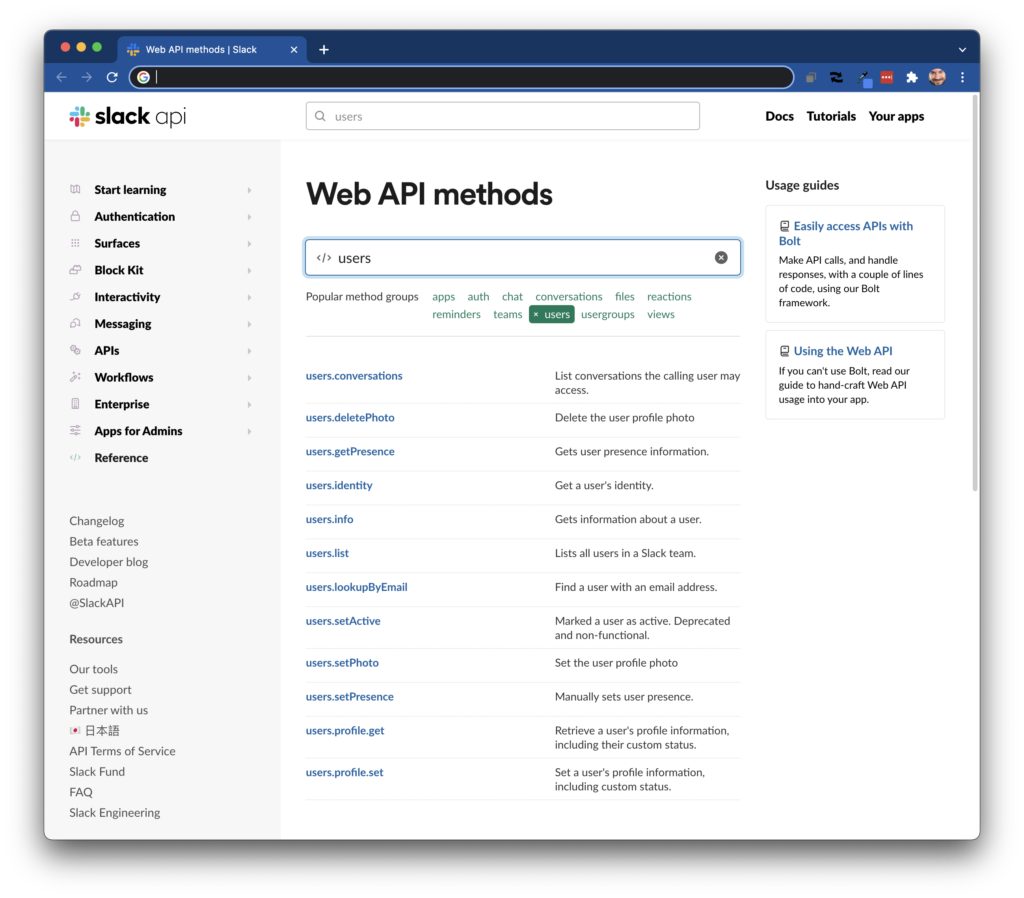
Task: Open Your apps in top navigation
Action: 896,116
